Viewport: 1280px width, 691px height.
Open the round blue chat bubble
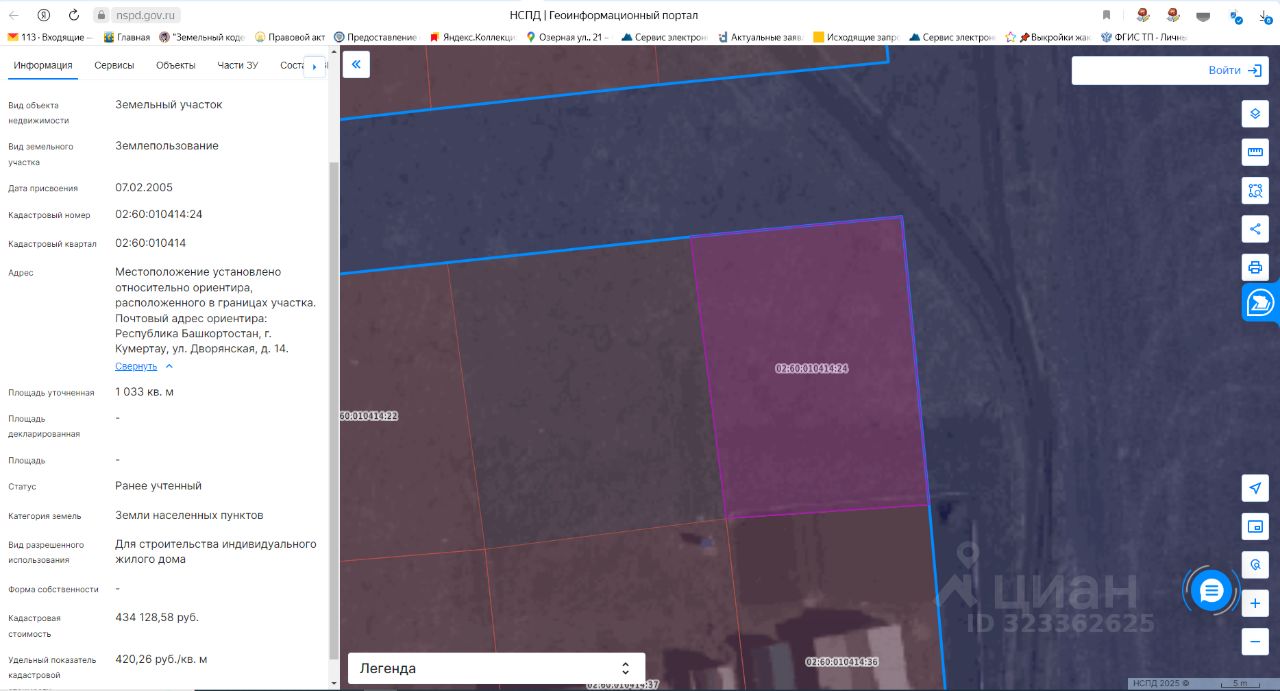point(1211,590)
